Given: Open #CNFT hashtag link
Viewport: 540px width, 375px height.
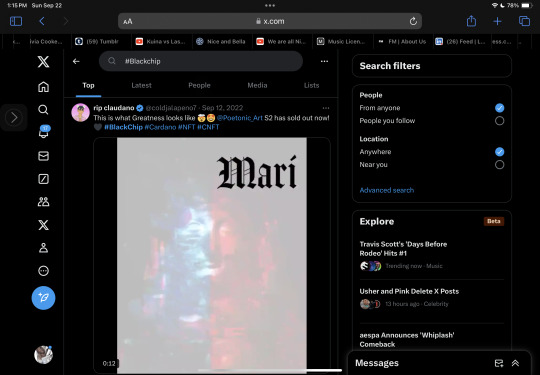Looking at the screenshot, I should click(208, 127).
